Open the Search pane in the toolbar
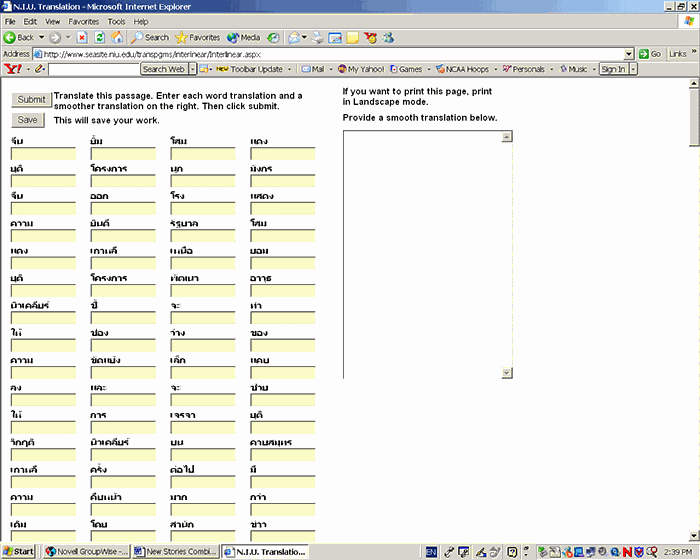700x560 pixels. 150,38
